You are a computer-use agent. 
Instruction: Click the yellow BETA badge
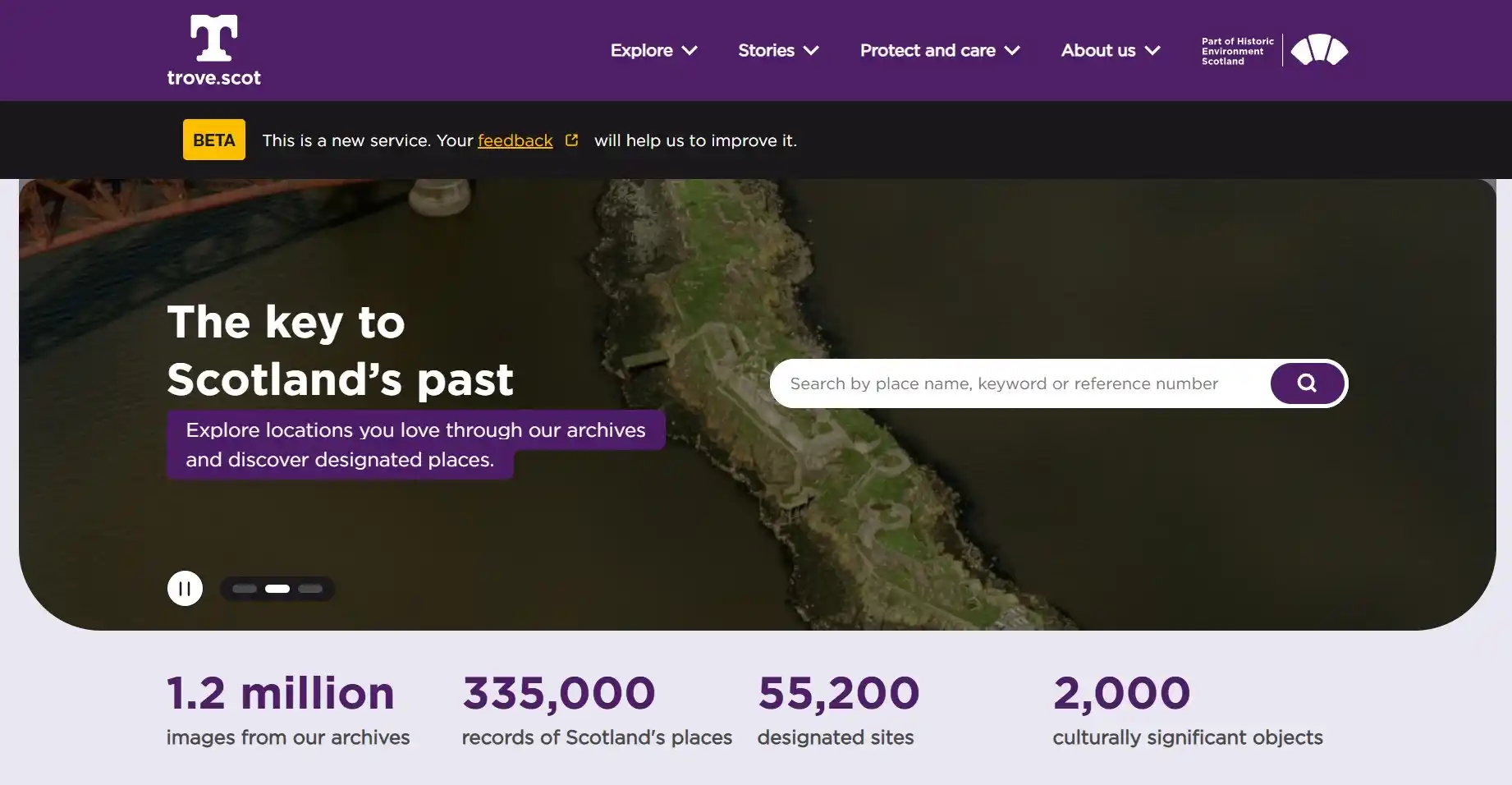coord(213,140)
